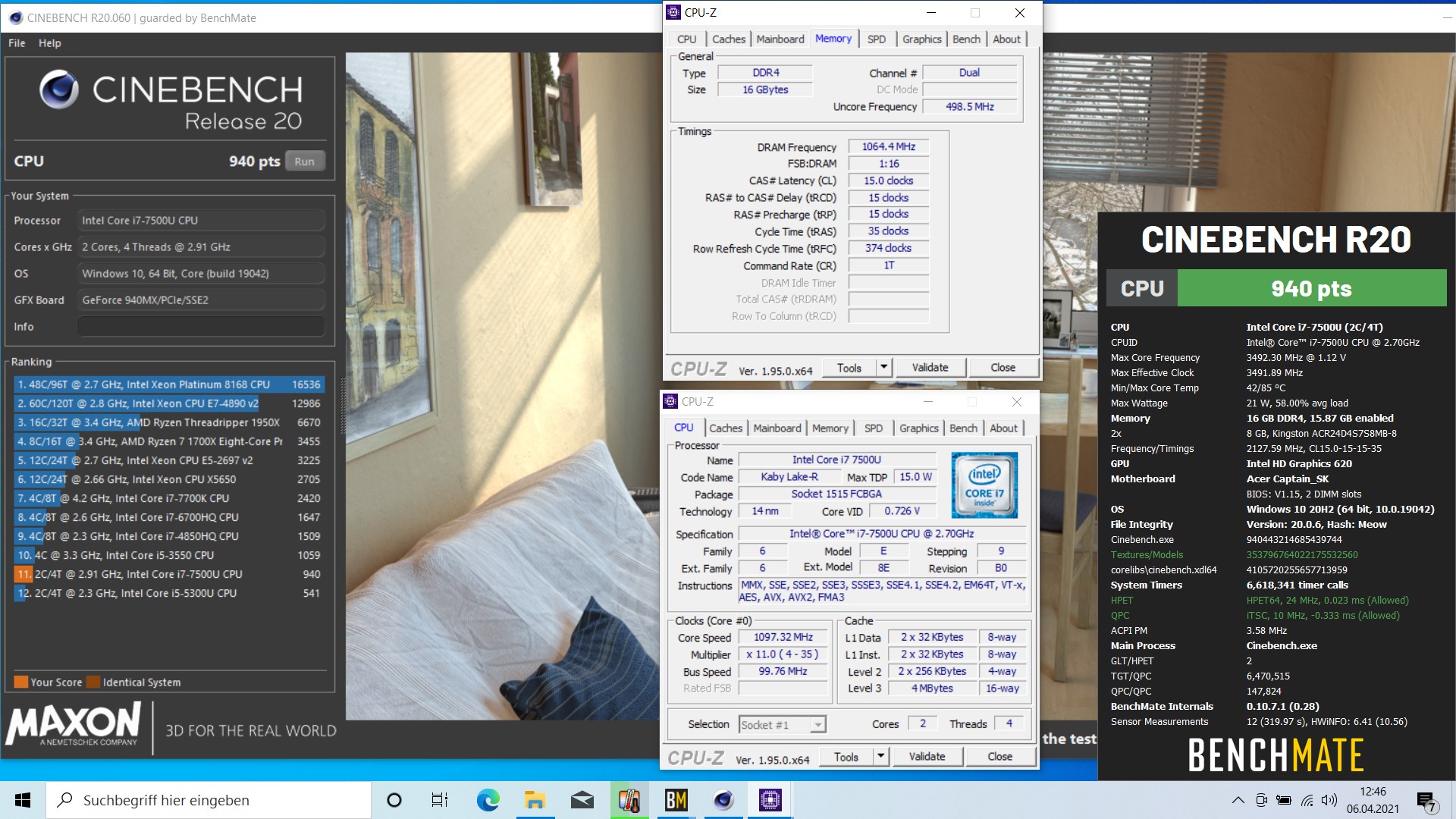Run the Cinebench CPU benchmark
Screen dimensions: 1456x819
pos(305,161)
